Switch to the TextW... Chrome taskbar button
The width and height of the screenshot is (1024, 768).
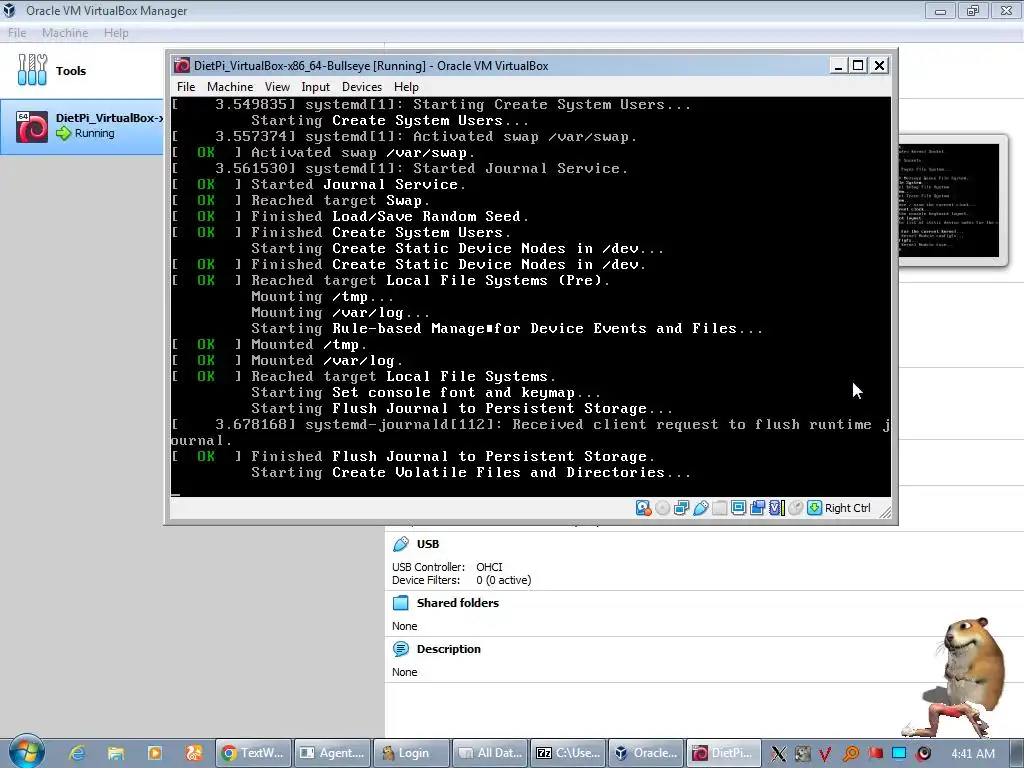pyautogui.click(x=254, y=753)
